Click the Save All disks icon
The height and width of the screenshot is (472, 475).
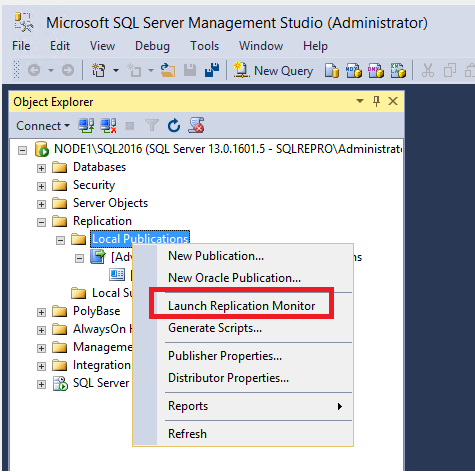pos(212,70)
